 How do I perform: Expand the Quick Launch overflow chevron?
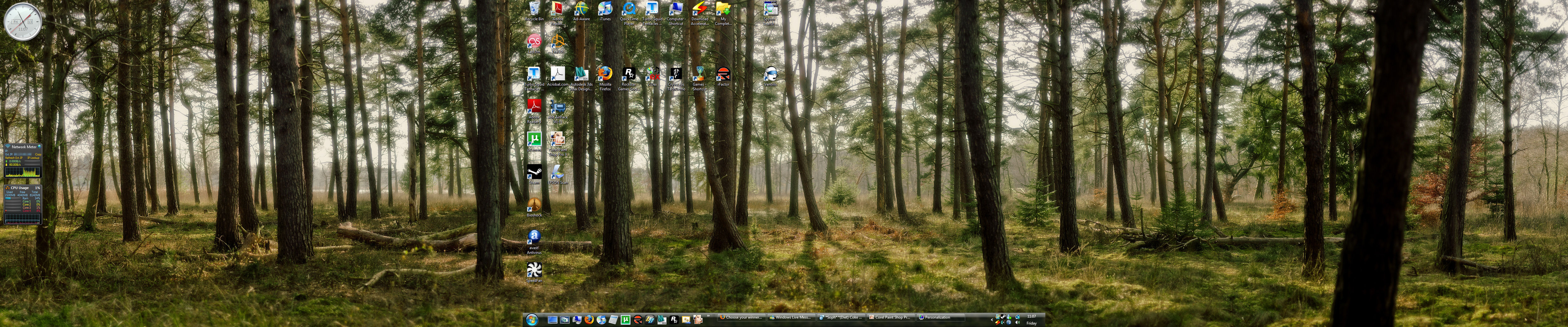pos(708,316)
